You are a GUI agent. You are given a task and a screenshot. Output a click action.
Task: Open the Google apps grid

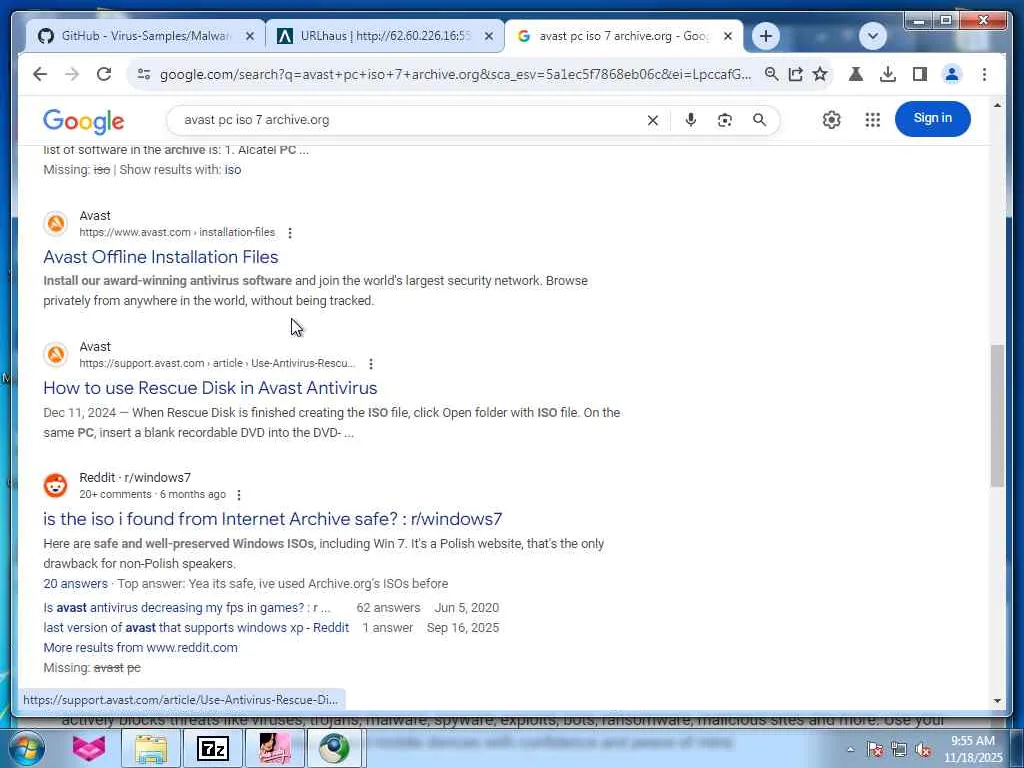pyautogui.click(x=872, y=120)
